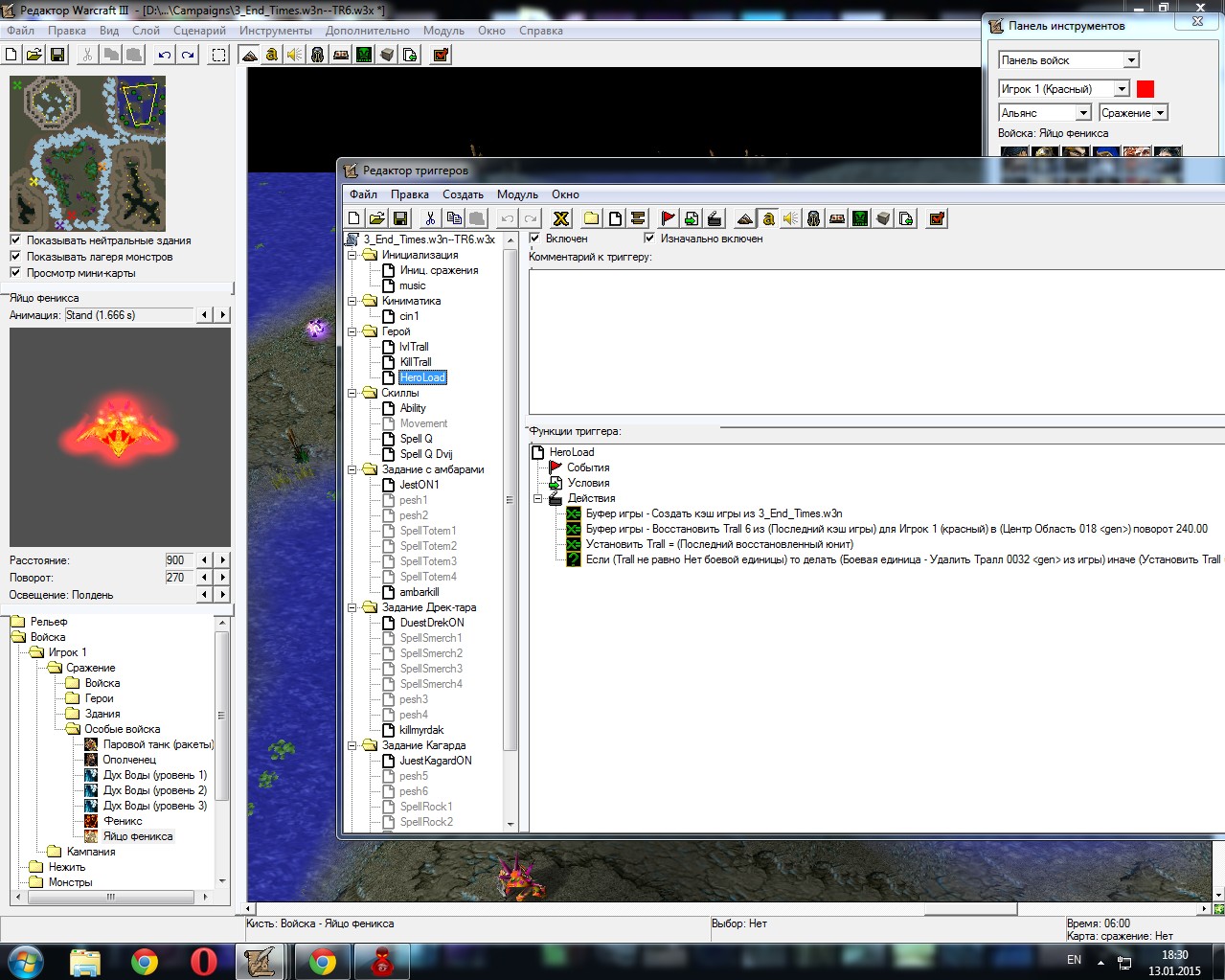Open AI Editor icon in Trigger Editor toolbar
1225x980 pixels.
pyautogui.click(x=860, y=218)
